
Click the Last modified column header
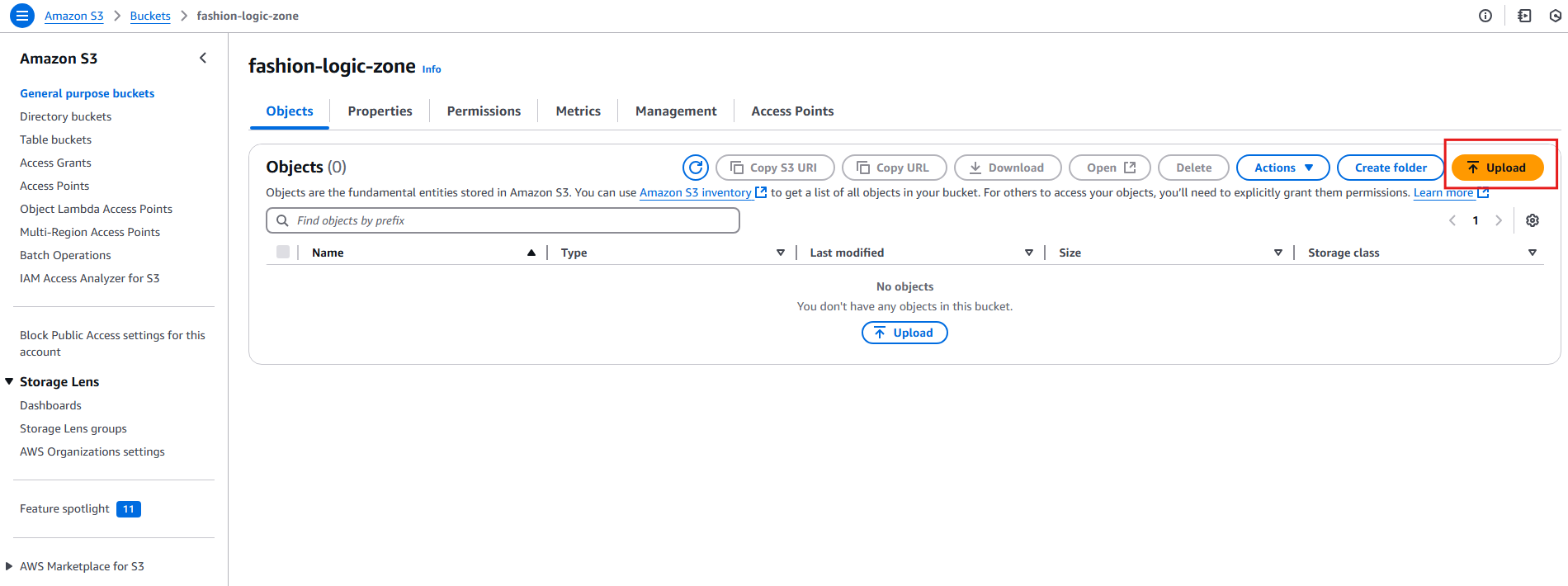[847, 253]
